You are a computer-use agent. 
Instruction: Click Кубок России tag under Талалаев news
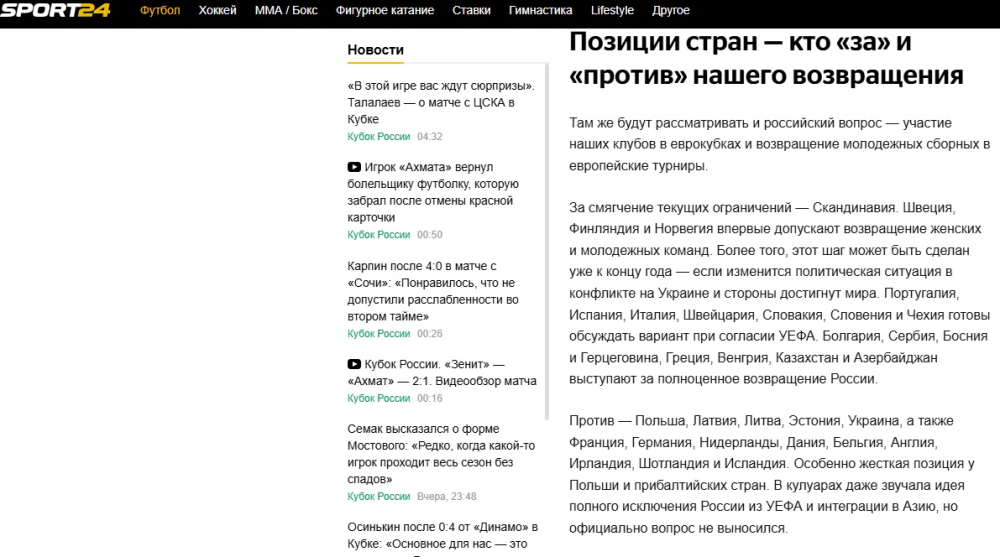click(378, 137)
